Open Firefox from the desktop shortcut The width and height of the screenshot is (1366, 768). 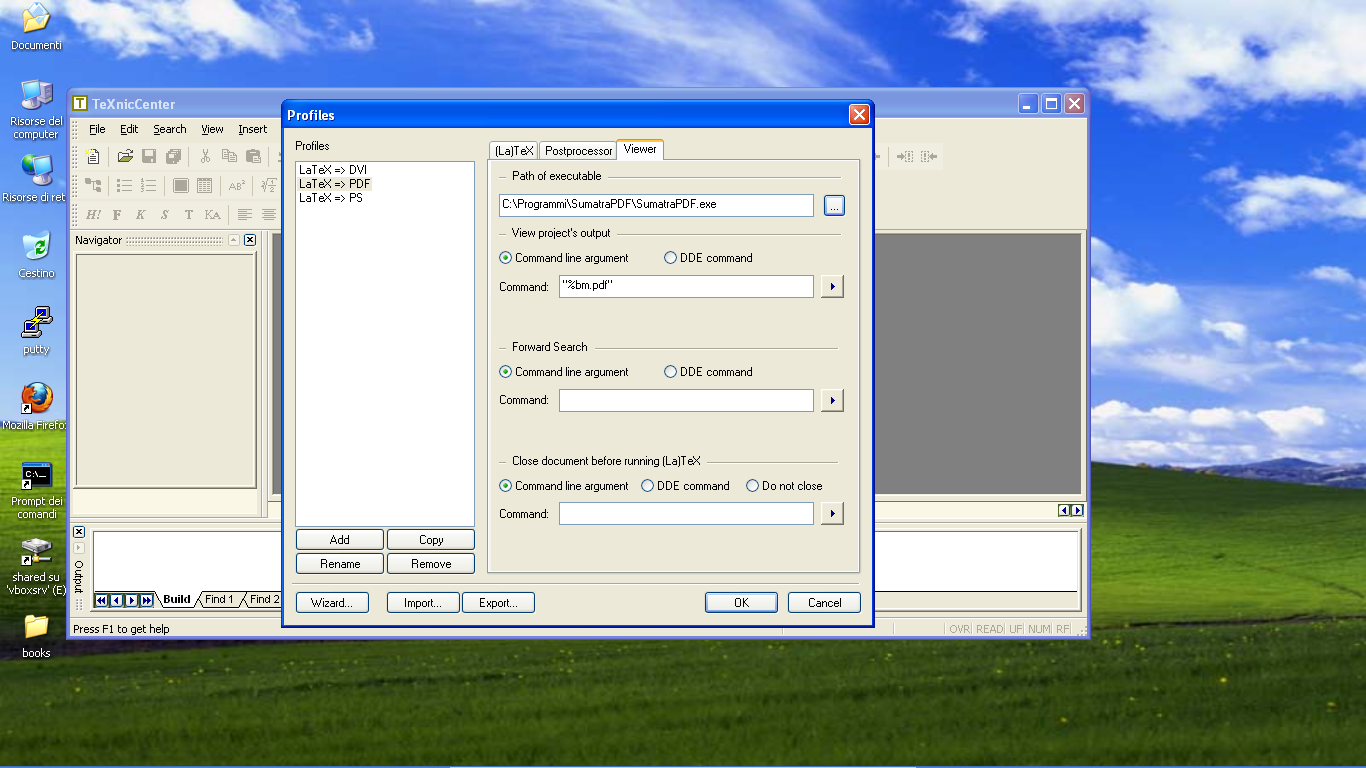[x=37, y=406]
